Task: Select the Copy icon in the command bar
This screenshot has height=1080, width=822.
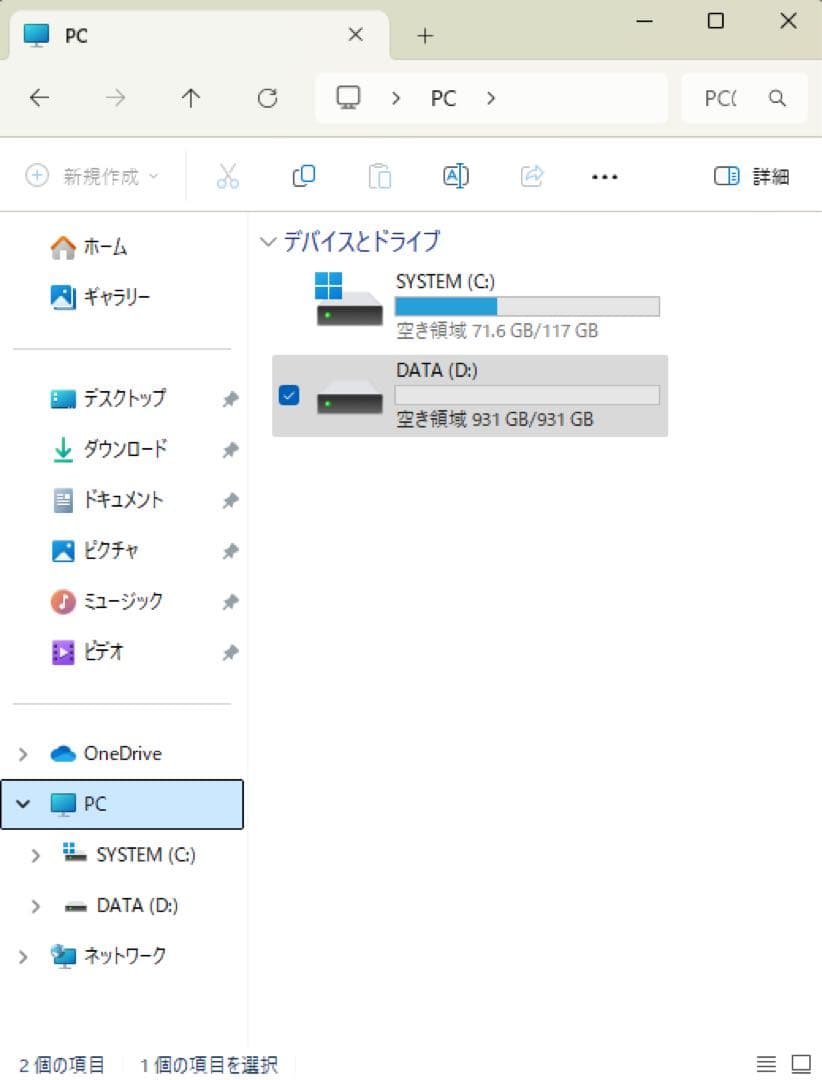Action: (x=304, y=176)
